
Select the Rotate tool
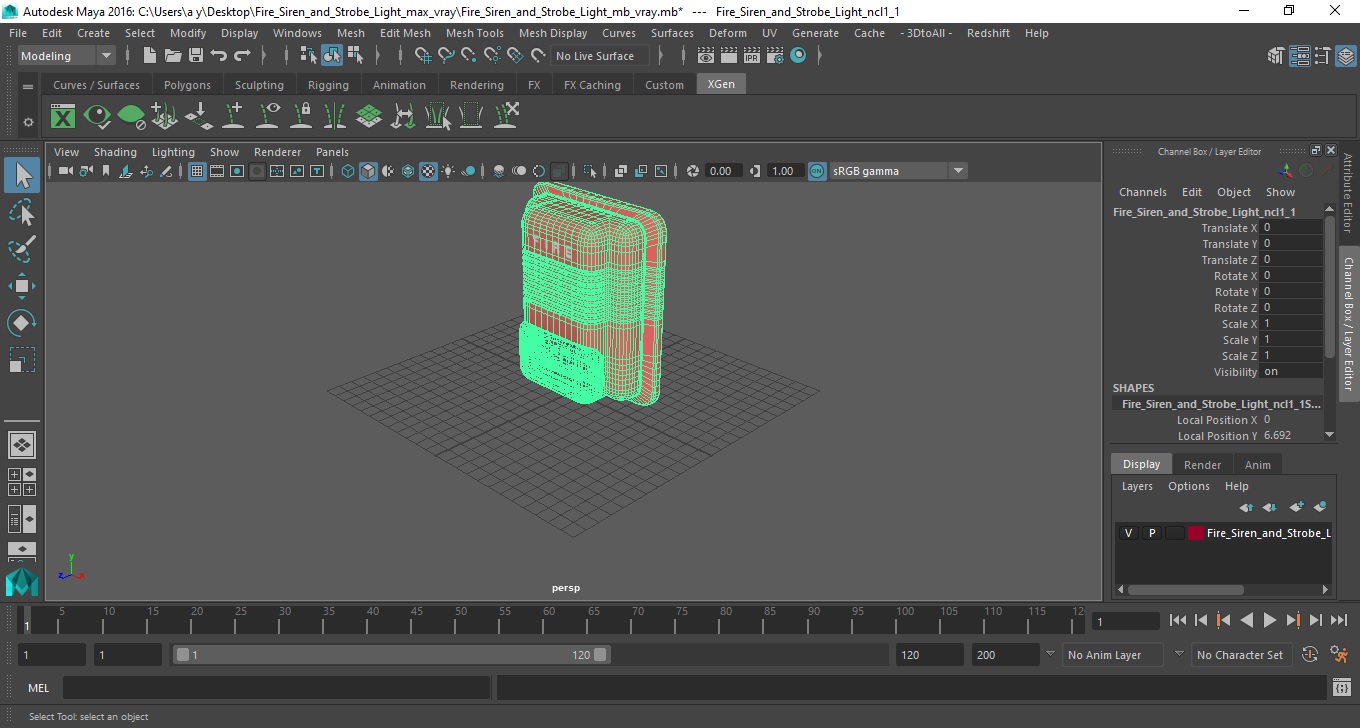[22, 323]
